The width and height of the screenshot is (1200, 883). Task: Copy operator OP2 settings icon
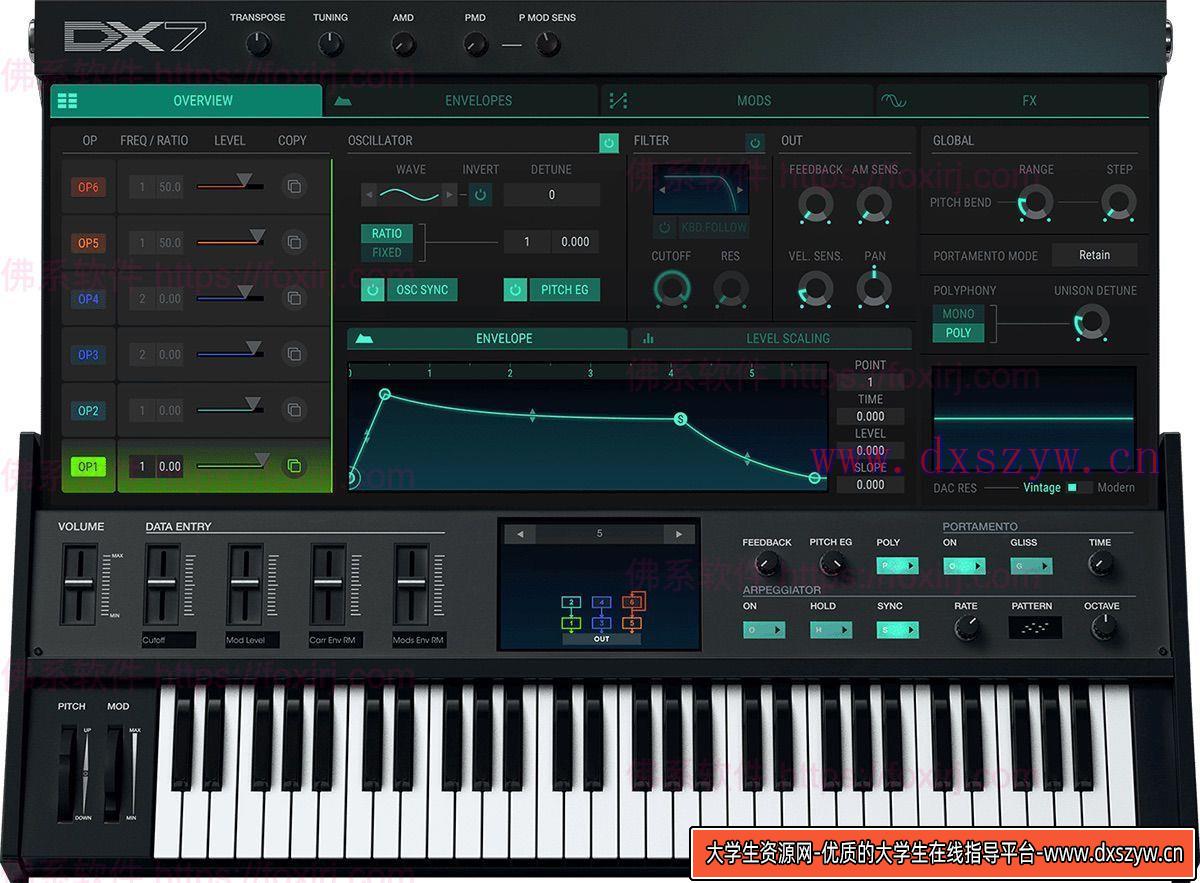point(293,410)
